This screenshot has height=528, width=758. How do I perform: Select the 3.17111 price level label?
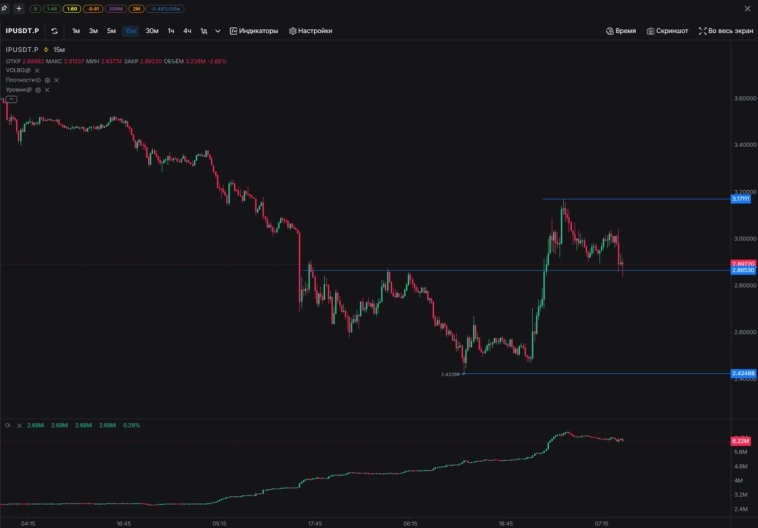pos(741,199)
